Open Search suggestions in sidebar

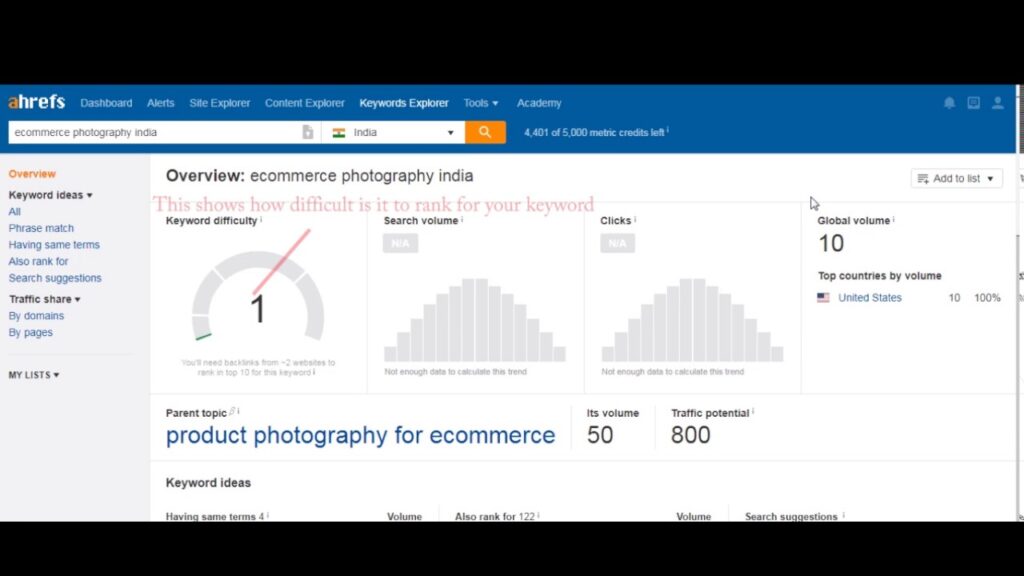click(x=55, y=278)
